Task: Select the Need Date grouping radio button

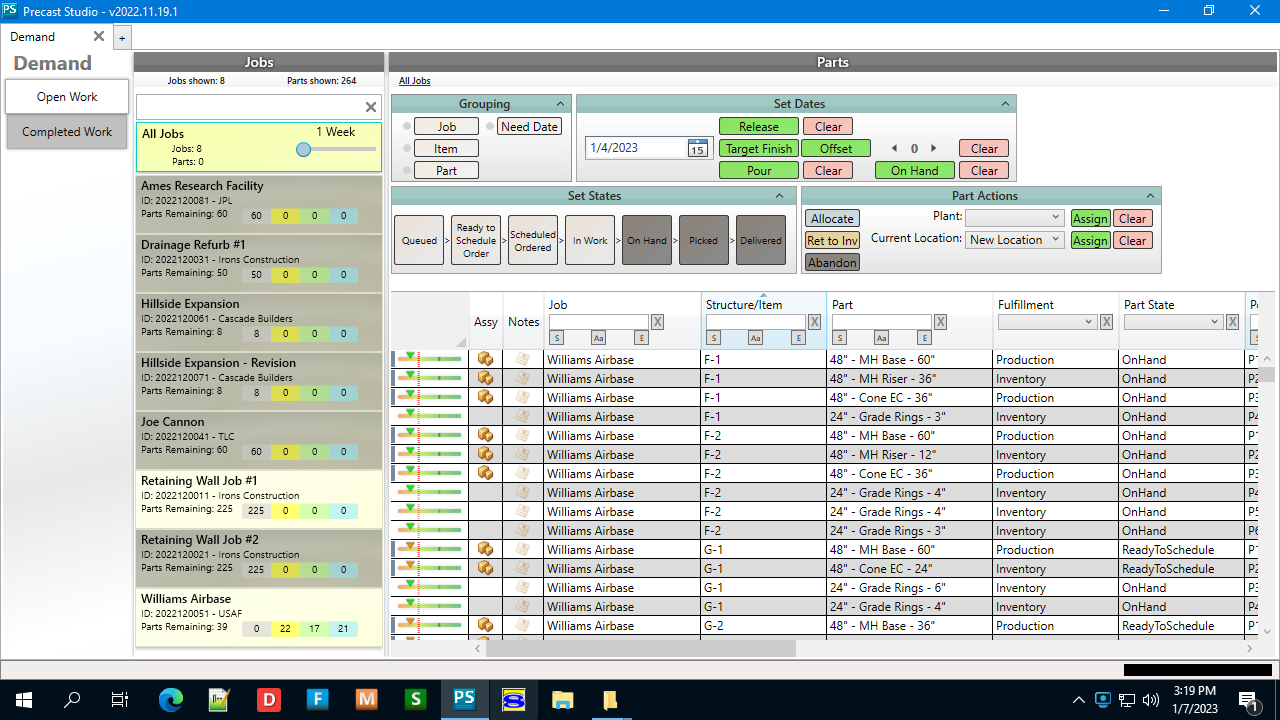Action: point(490,127)
